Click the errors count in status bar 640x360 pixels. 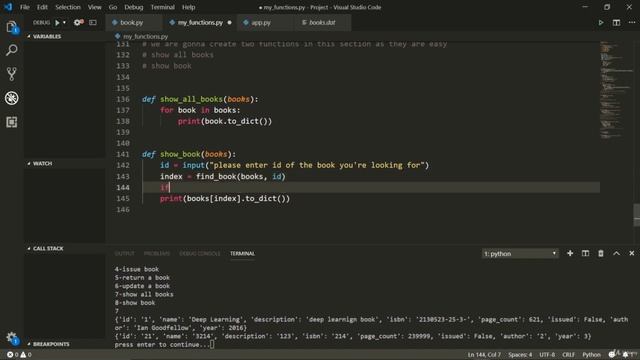[x=13, y=355]
